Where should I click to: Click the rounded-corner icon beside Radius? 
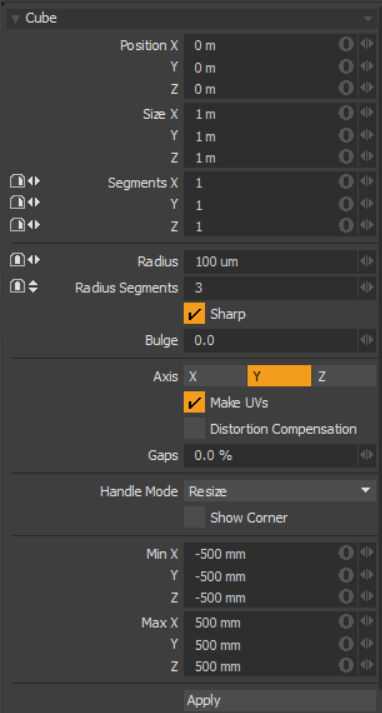(x=17, y=260)
